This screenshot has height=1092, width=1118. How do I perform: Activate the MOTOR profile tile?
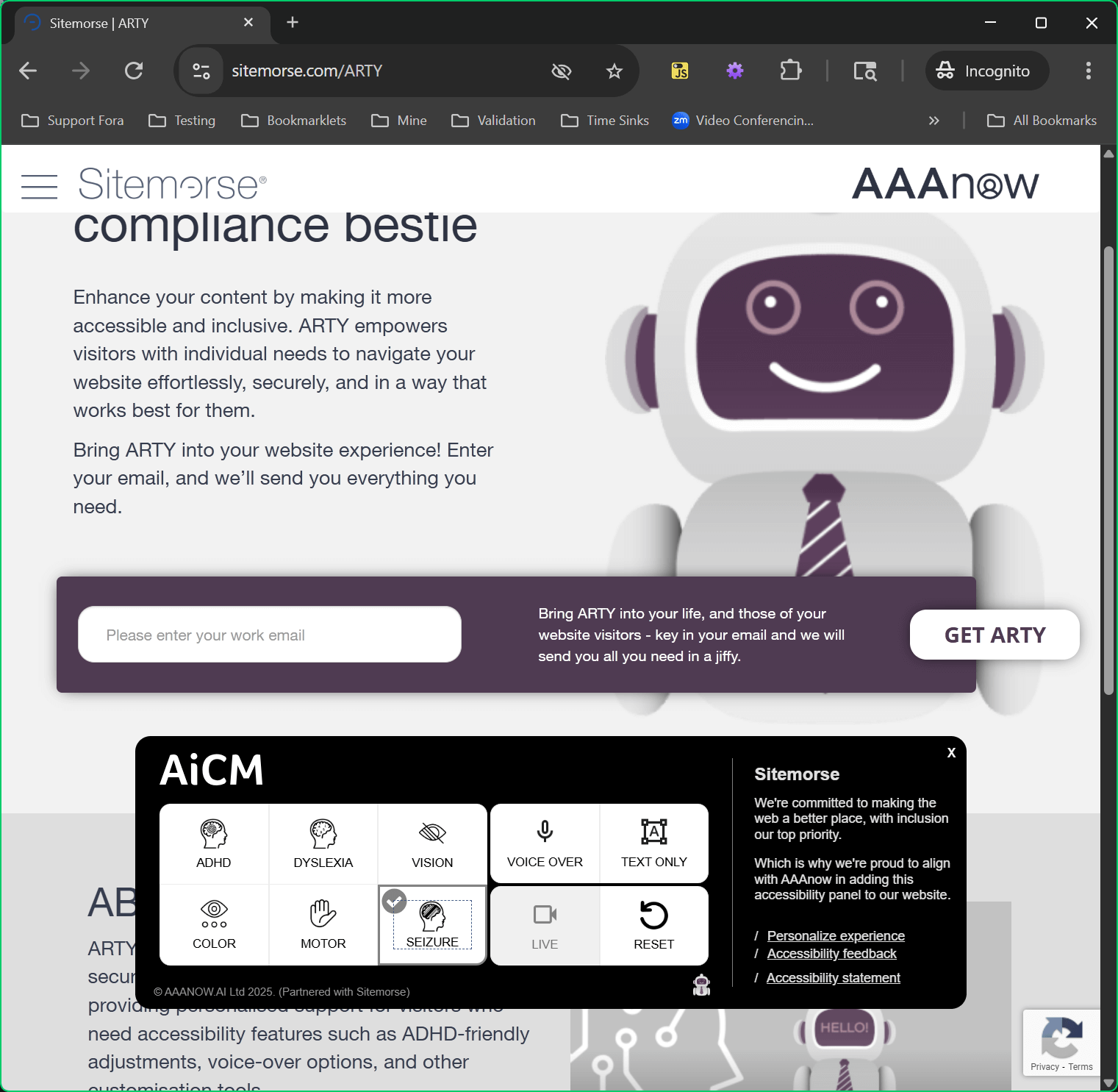(323, 924)
